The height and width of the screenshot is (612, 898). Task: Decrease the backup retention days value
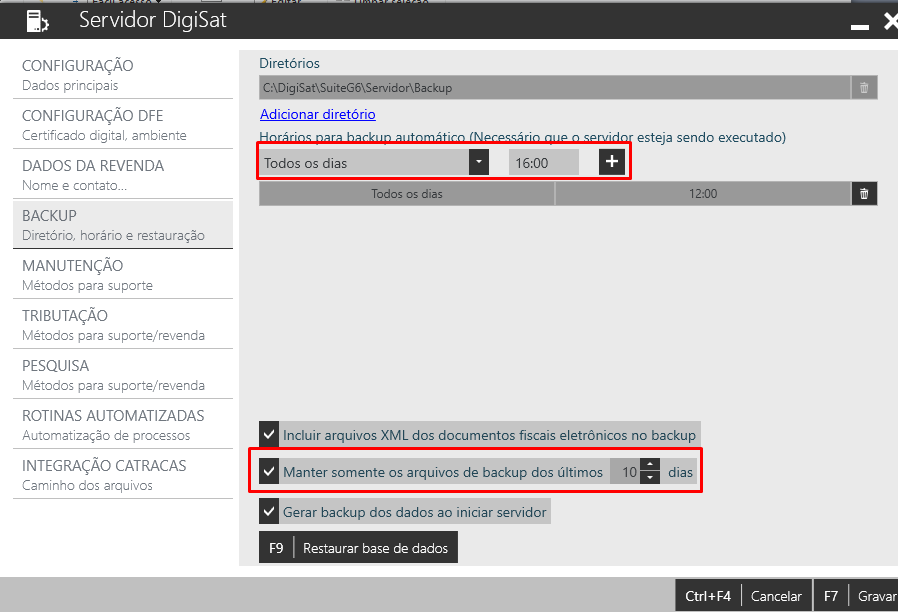[x=649, y=477]
